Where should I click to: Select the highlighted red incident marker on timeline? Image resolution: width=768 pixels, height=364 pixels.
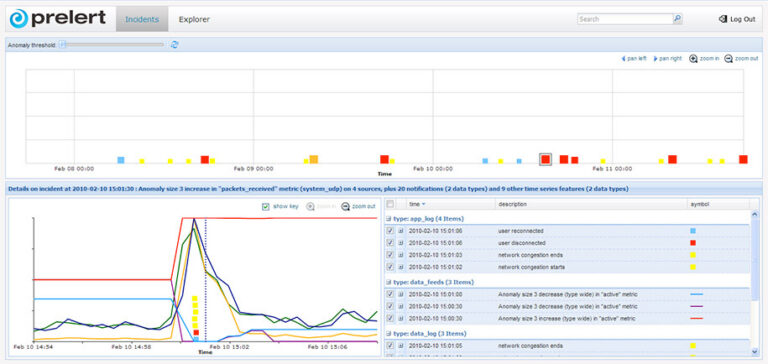(545, 159)
